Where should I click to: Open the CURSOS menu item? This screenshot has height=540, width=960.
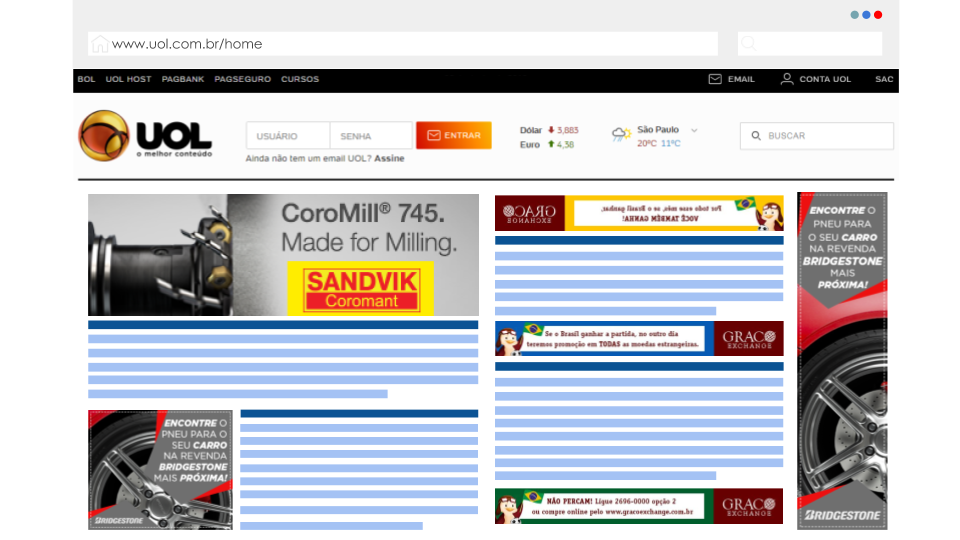point(300,79)
